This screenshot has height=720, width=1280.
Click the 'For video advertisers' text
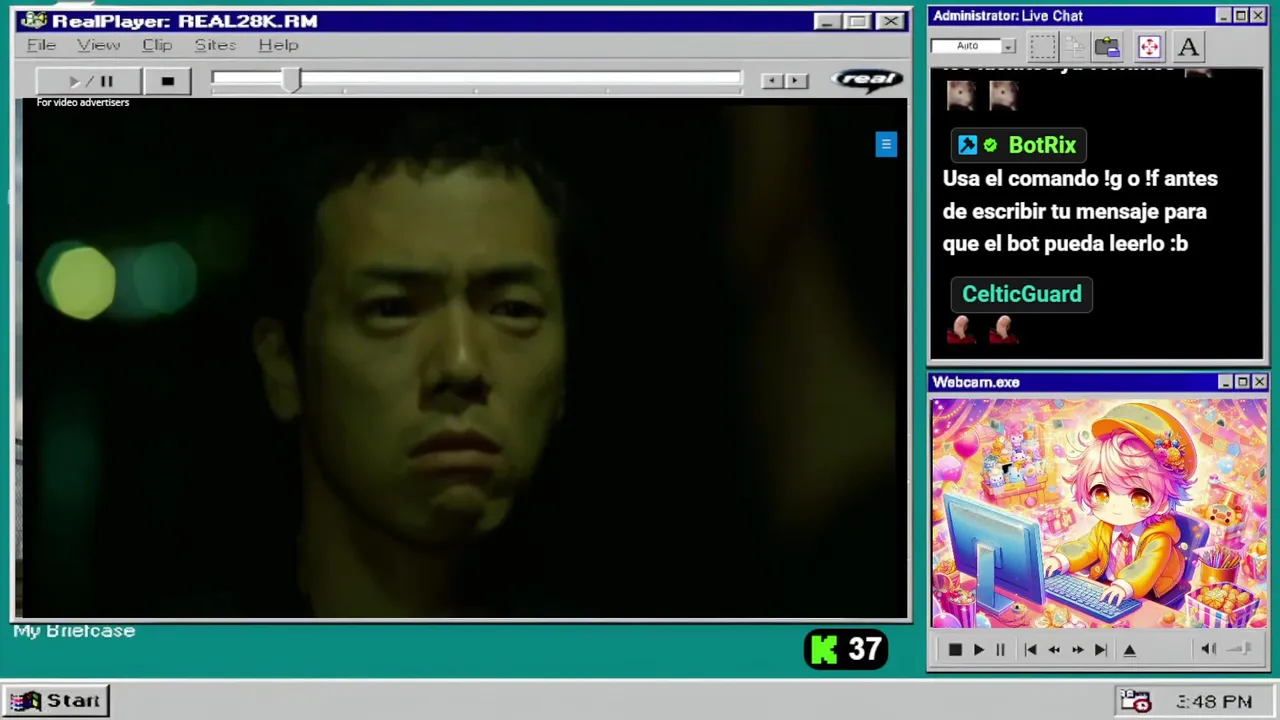[83, 102]
